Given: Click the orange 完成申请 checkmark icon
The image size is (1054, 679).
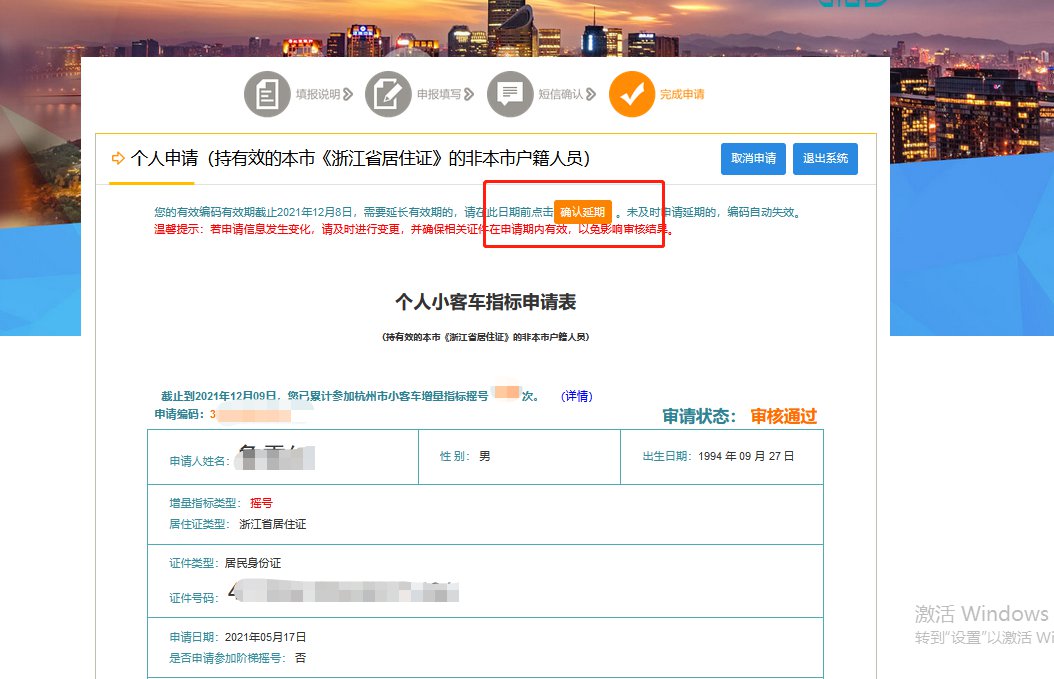Looking at the screenshot, I should 631,95.
